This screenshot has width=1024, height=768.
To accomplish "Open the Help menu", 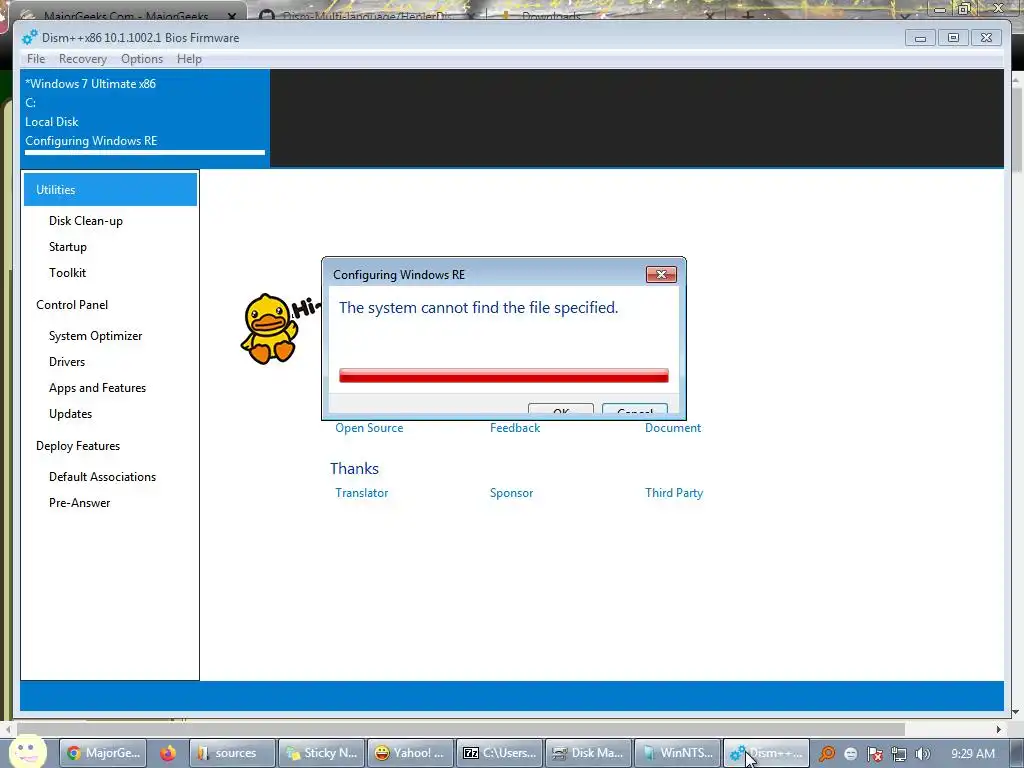I will coord(189,59).
